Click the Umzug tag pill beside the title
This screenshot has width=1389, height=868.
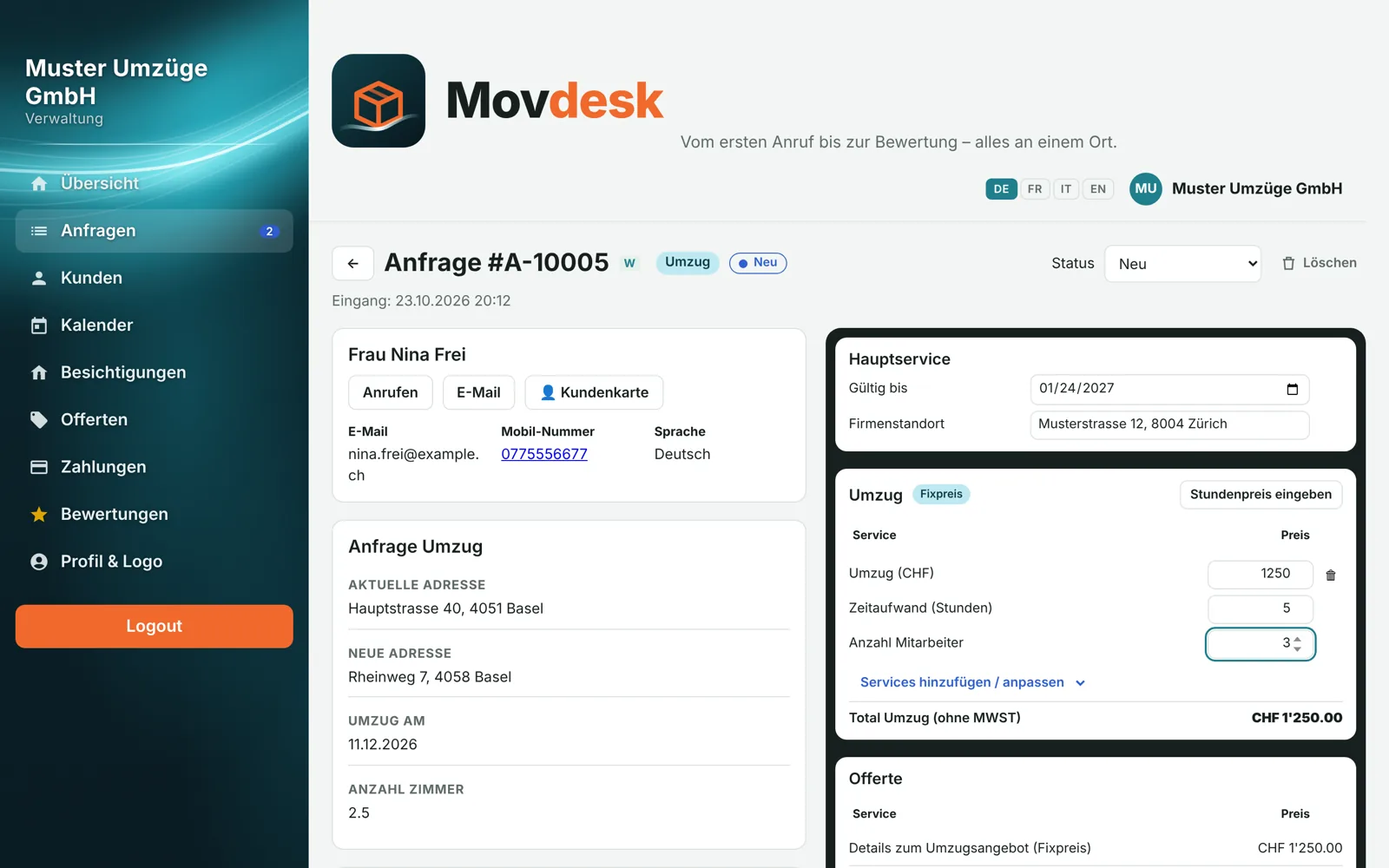(x=688, y=262)
